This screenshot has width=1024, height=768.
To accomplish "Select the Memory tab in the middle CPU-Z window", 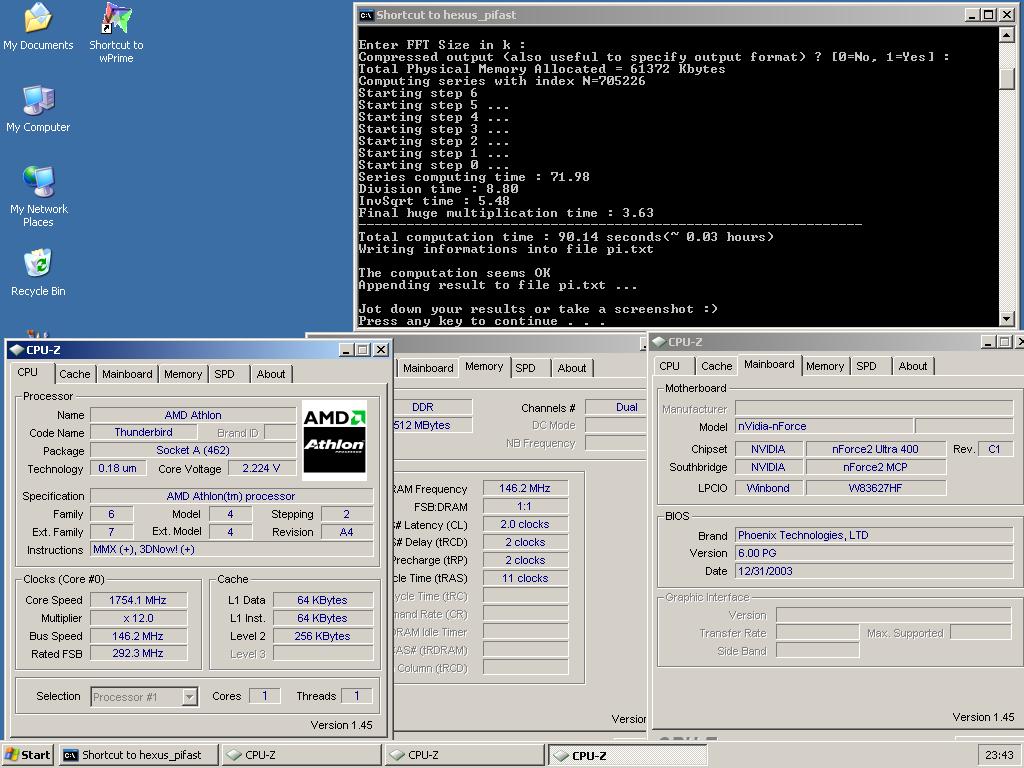I will 484,366.
